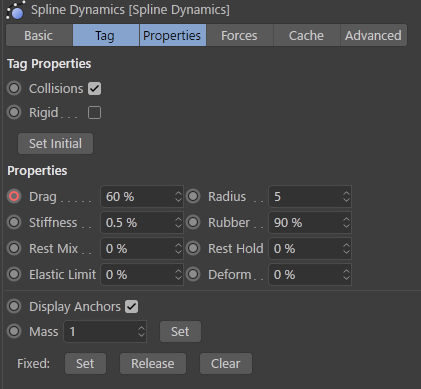Image resolution: width=421 pixels, height=389 pixels.
Task: Click the Stiffness value input field
Action: 142,223
